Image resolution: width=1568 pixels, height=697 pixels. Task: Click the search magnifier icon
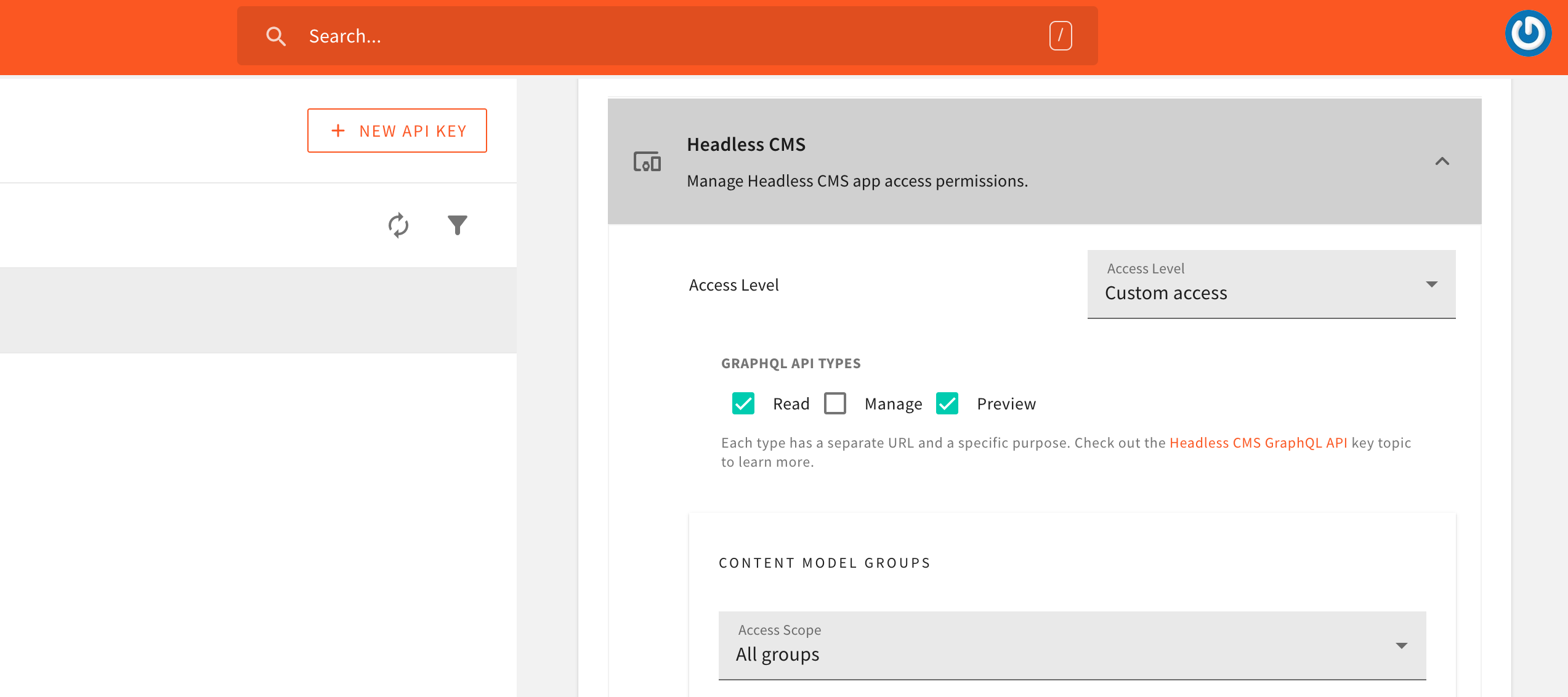point(277,36)
